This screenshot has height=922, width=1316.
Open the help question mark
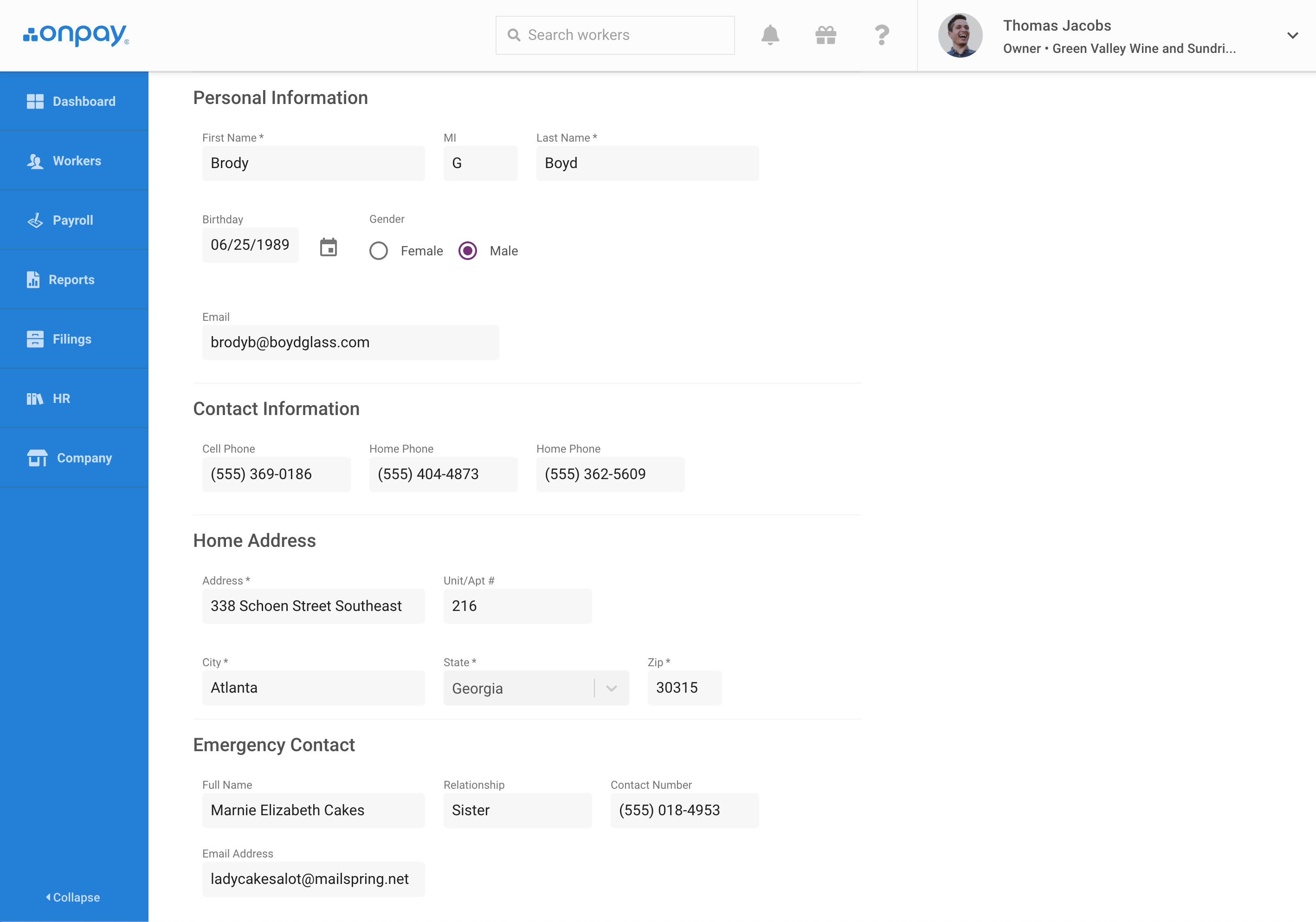[x=882, y=35]
